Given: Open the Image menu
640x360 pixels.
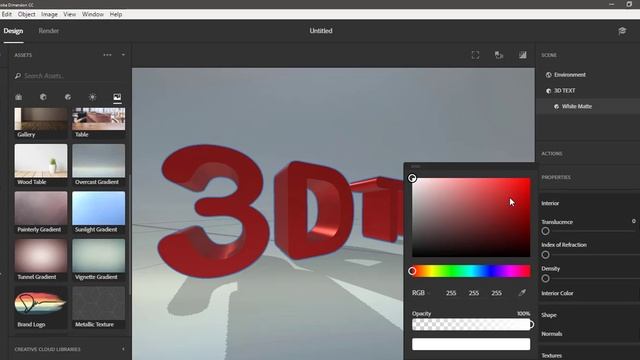Looking at the screenshot, I should (49, 14).
